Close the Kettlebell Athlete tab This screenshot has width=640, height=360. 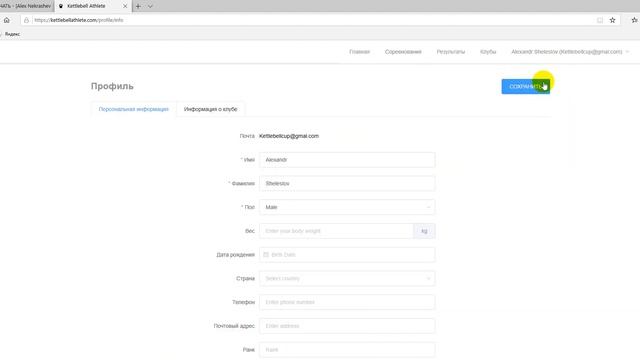[125, 6]
